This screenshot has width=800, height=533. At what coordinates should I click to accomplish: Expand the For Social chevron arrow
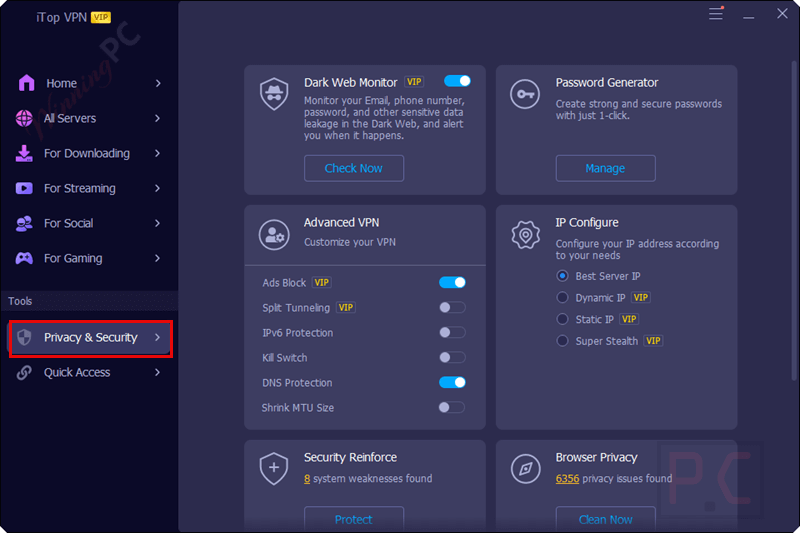point(158,223)
